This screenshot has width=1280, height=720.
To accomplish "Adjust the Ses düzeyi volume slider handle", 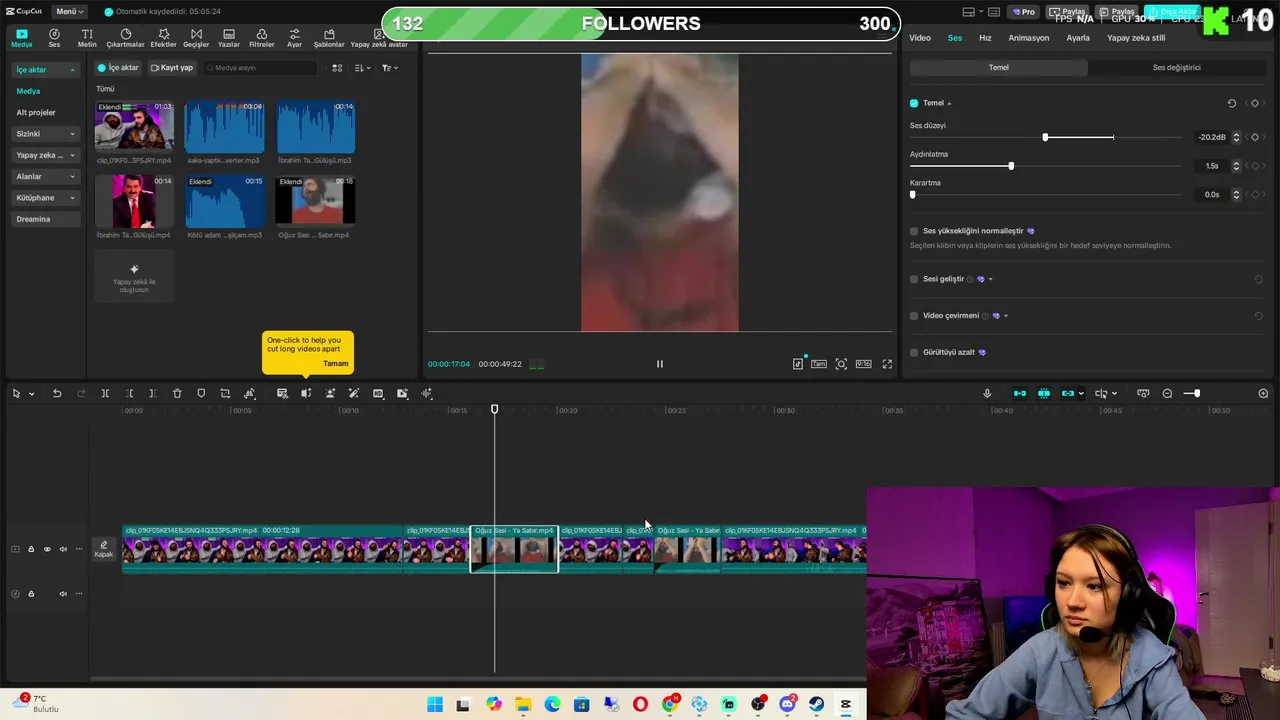I will 1045,137.
